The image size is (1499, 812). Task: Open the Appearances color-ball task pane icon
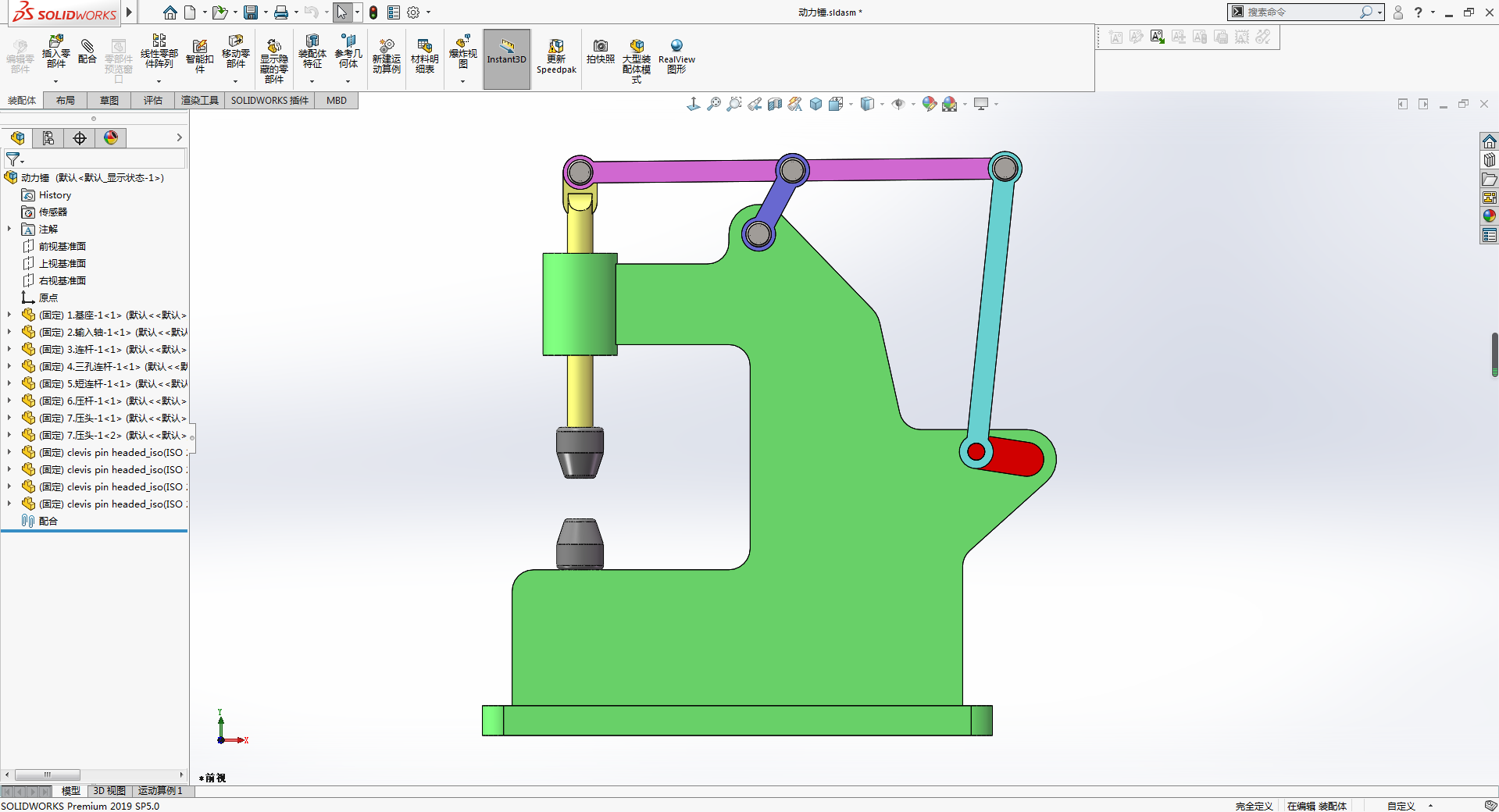(x=1489, y=216)
